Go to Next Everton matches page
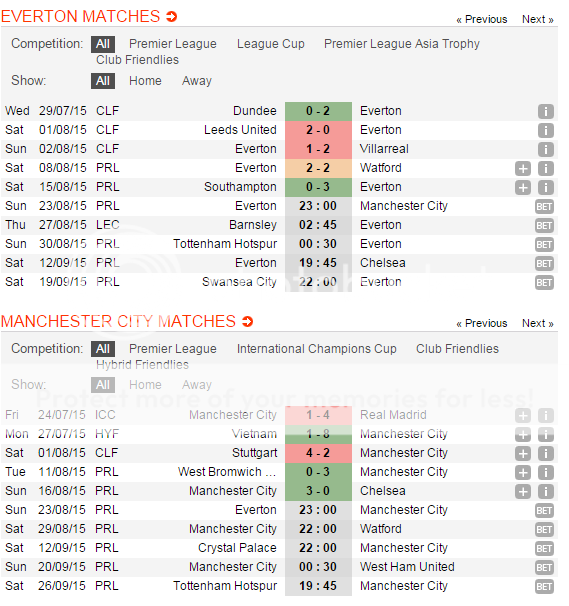The image size is (569, 606). click(538, 19)
